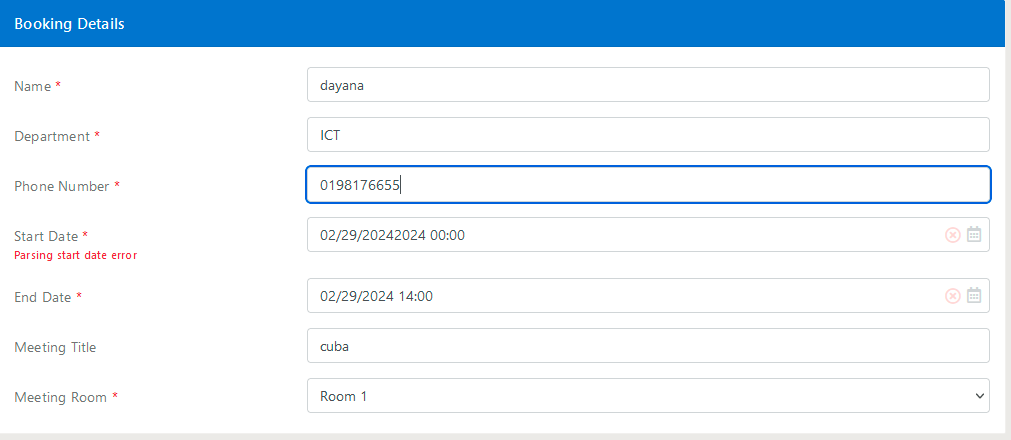Click the Phone Number label

(x=61, y=186)
